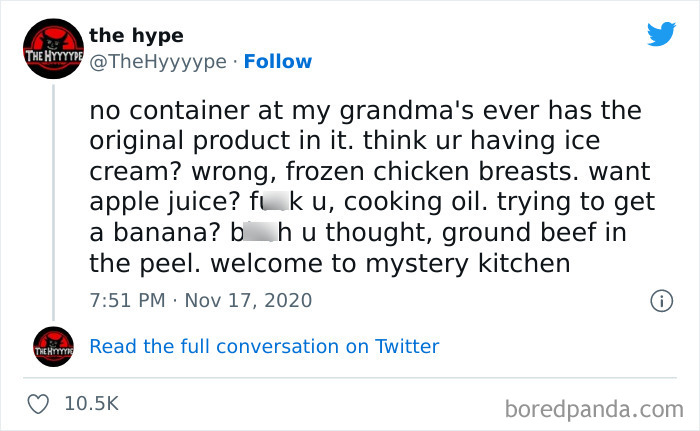The height and width of the screenshot is (431, 700).
Task: Follow the @TheHyyyype account
Action: 279,61
